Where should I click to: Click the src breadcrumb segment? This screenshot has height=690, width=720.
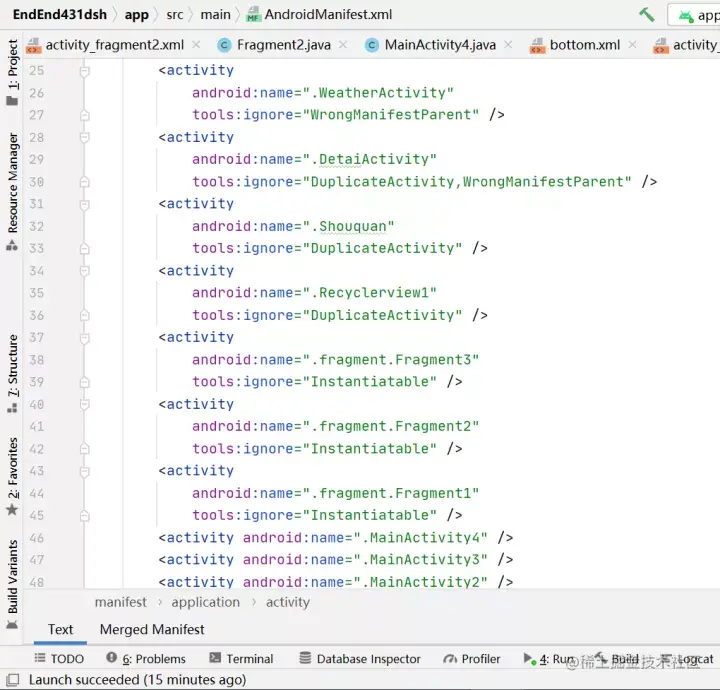(175, 15)
